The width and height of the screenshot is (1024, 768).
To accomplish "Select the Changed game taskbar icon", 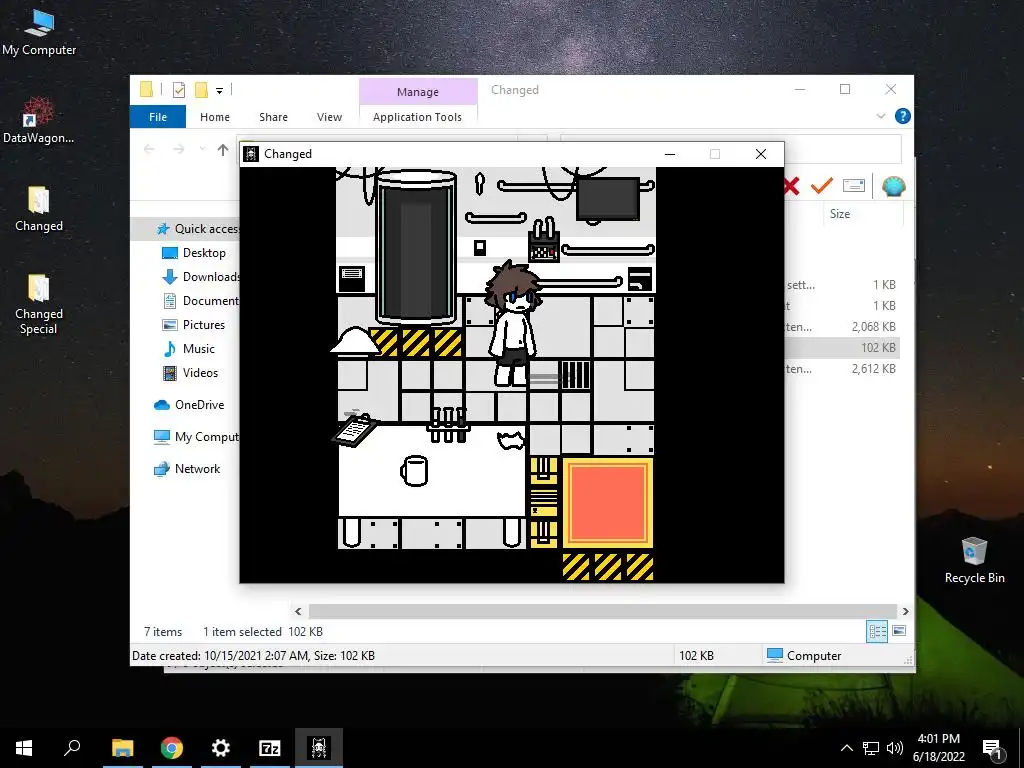I will point(319,748).
